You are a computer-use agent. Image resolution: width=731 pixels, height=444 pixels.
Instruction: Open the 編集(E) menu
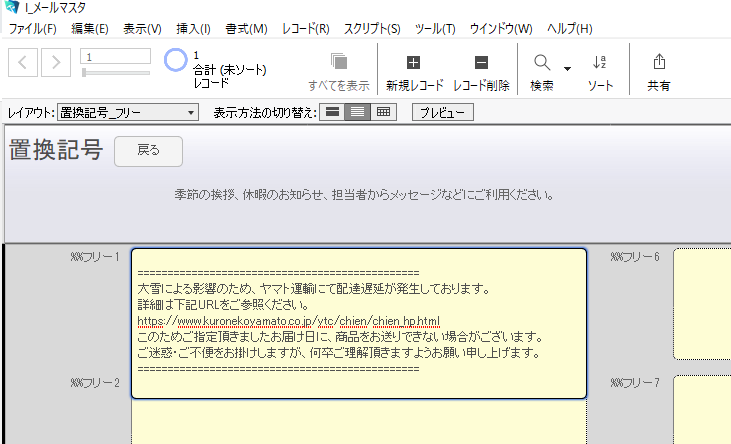point(90,29)
